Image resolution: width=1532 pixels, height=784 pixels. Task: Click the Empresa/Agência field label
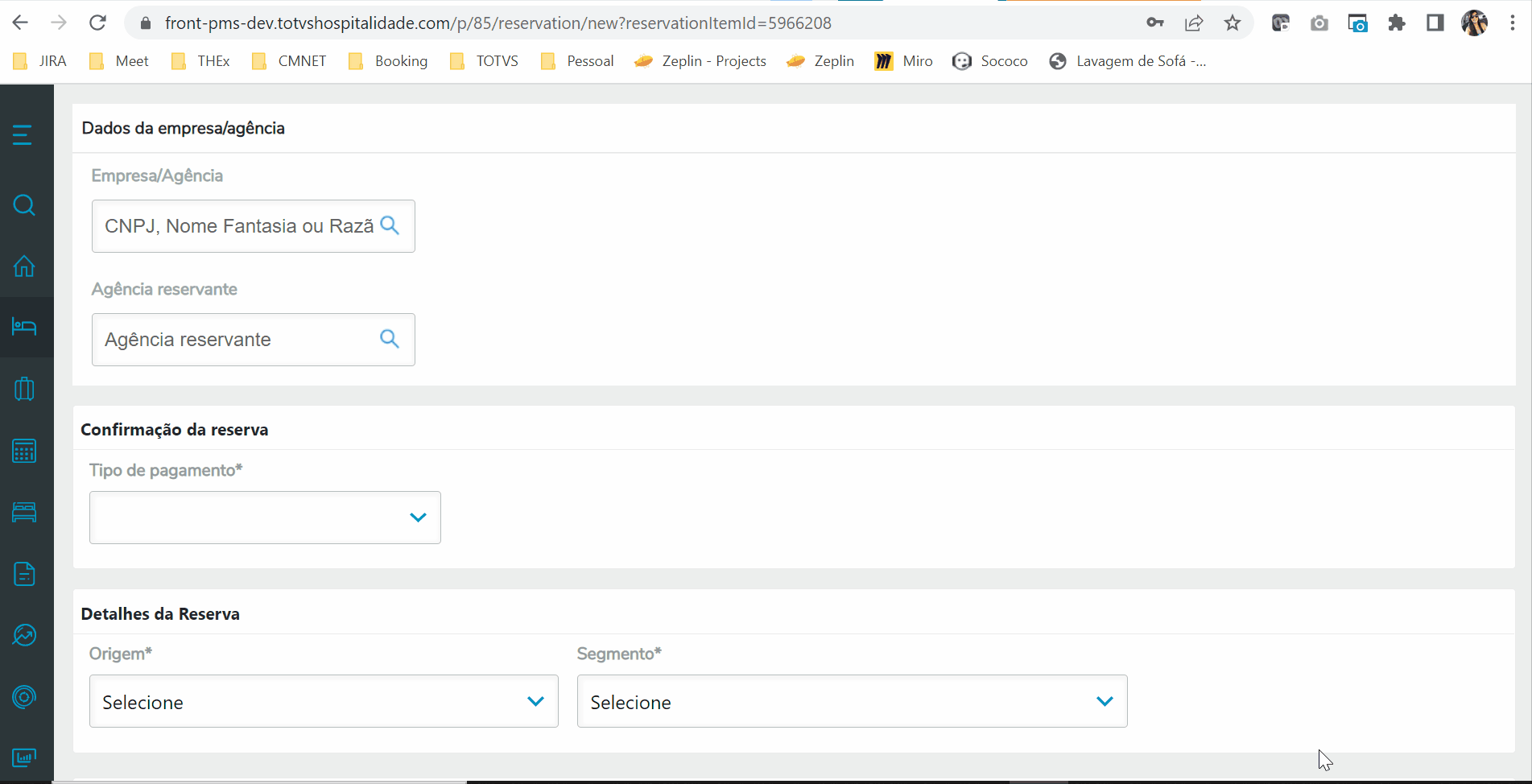[157, 175]
